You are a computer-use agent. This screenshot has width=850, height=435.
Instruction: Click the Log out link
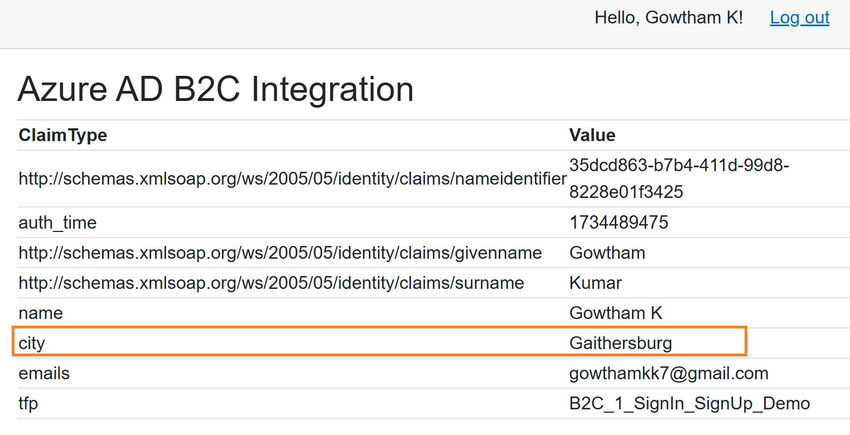click(799, 18)
